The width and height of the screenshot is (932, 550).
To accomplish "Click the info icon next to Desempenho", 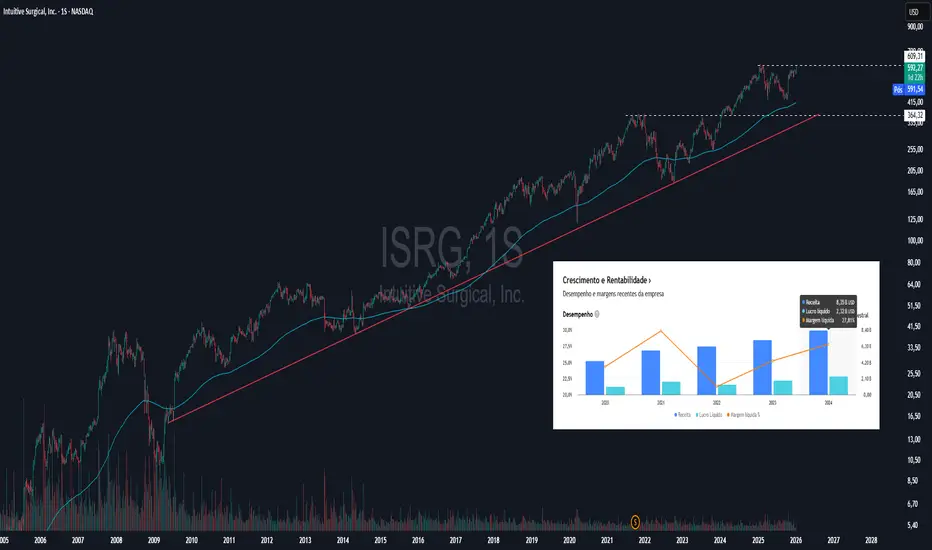I will point(597,314).
